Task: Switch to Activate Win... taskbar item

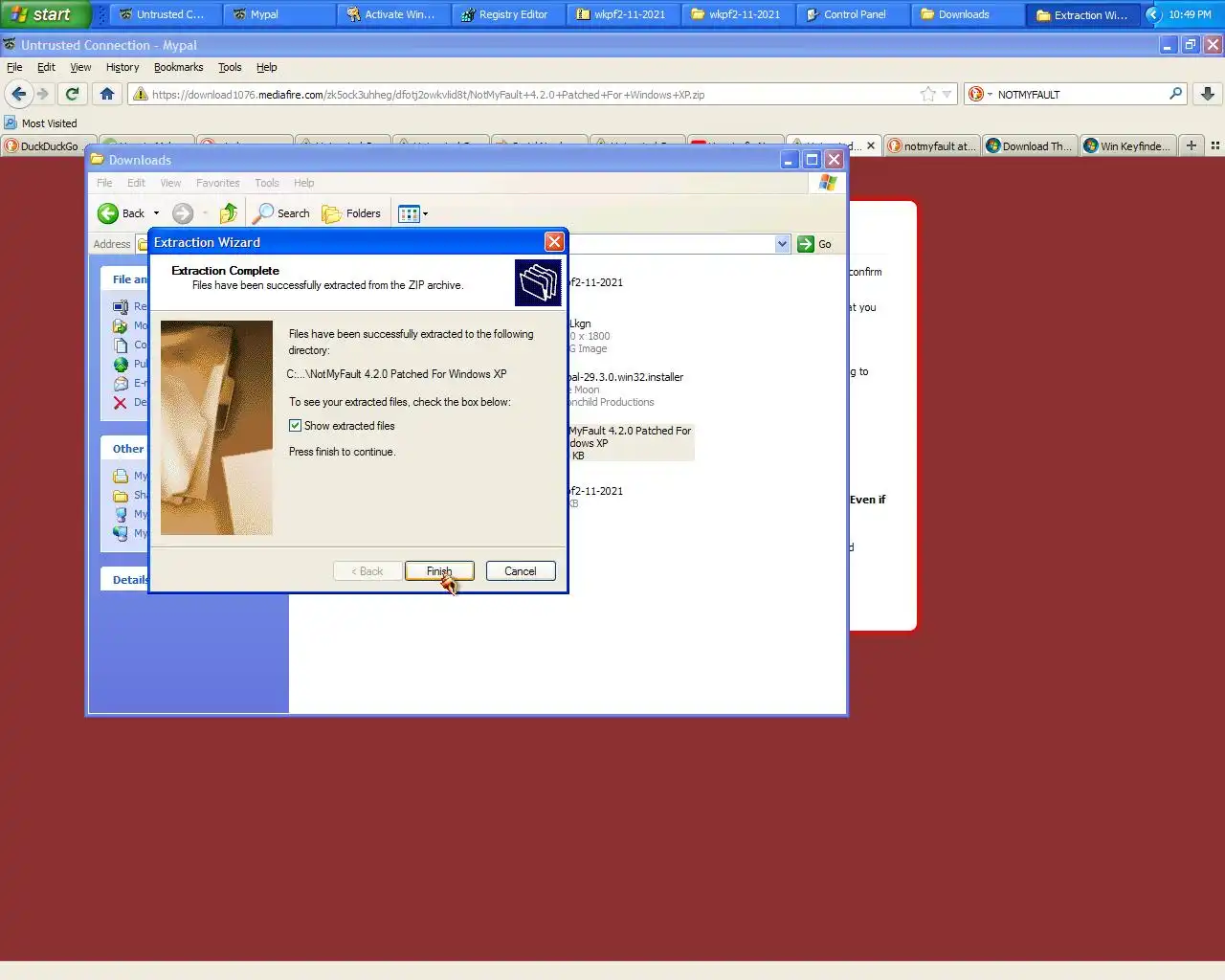Action: (x=393, y=14)
